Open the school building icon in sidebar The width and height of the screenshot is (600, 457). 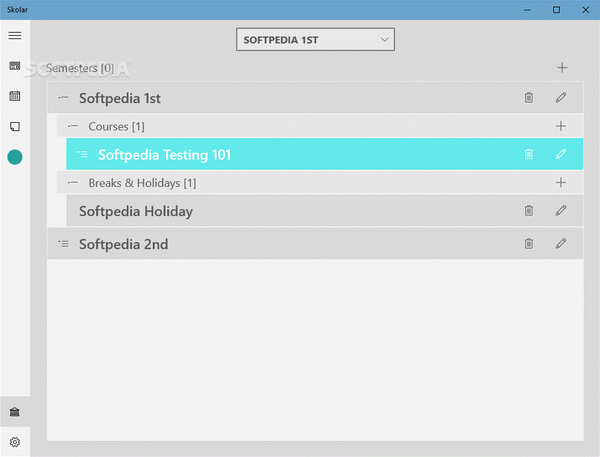click(15, 412)
